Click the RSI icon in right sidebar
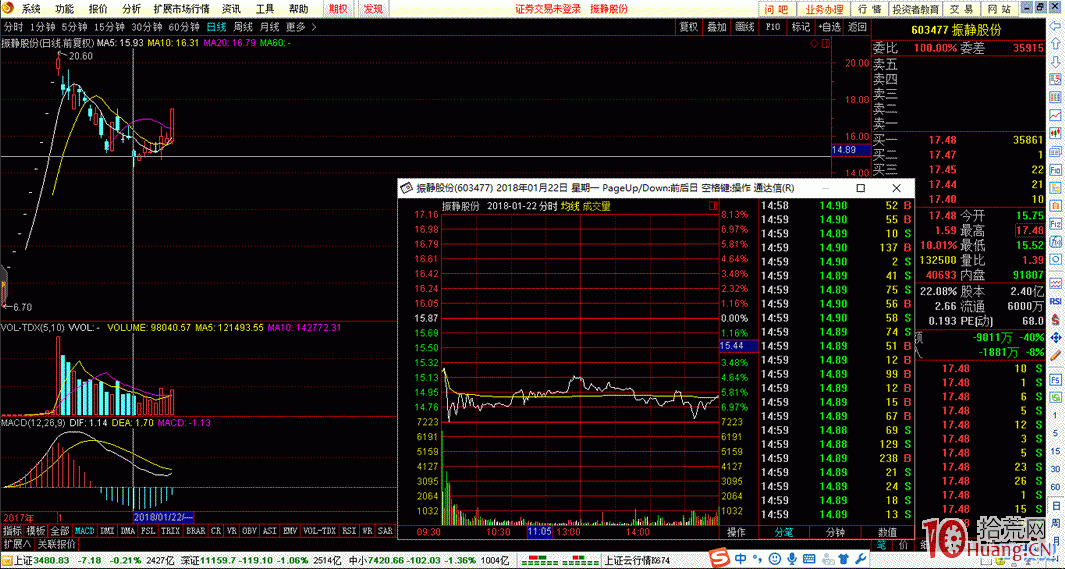This screenshot has width=1065, height=569. point(1055,301)
